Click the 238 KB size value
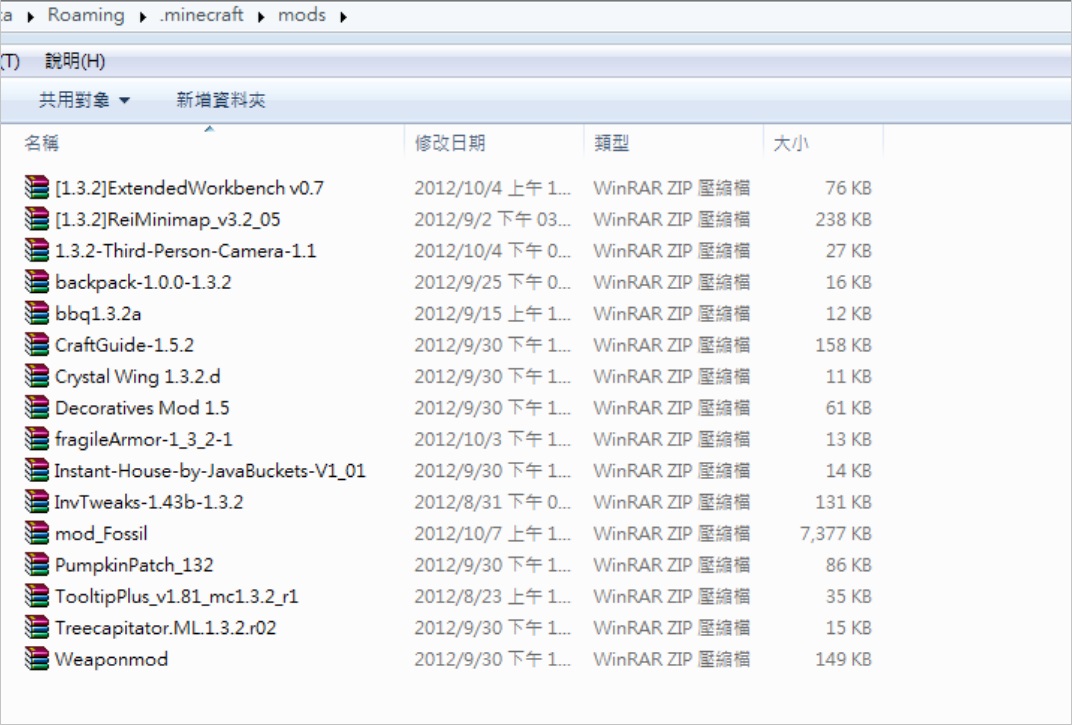Viewport: 1072px width, 725px height. pos(843,220)
